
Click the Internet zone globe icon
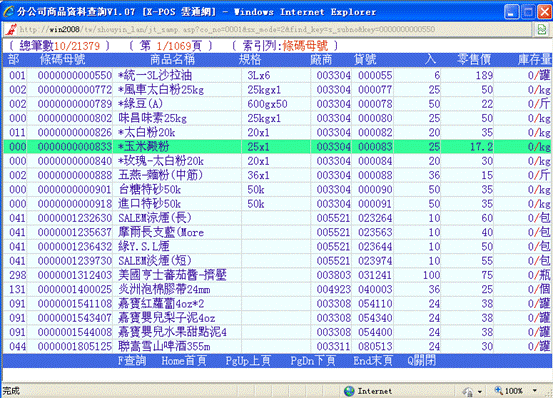[349, 391]
